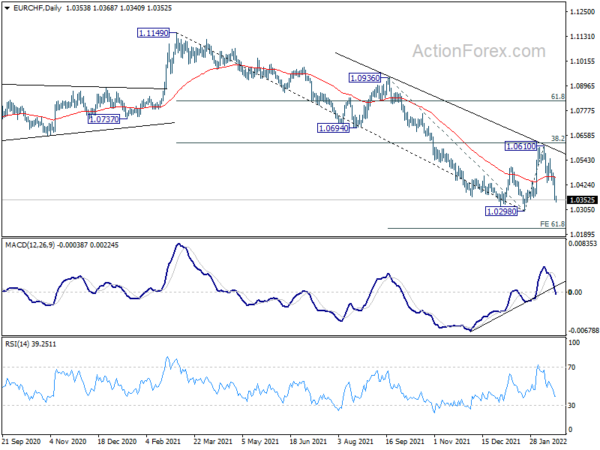Click the 38.2 retracement level label
Screen dimensions: 600x450
click(558, 139)
